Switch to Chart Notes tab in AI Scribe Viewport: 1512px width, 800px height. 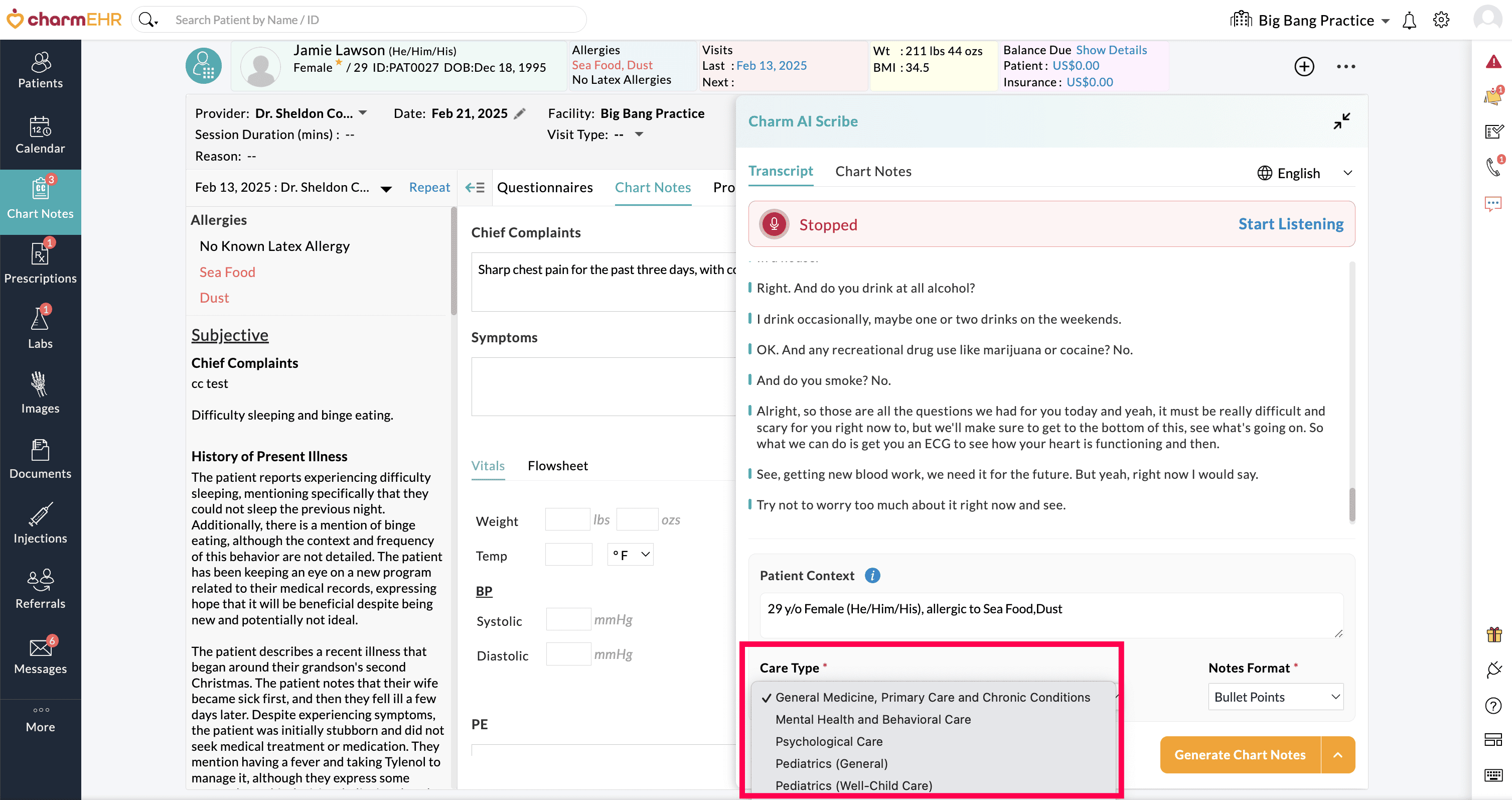(873, 172)
